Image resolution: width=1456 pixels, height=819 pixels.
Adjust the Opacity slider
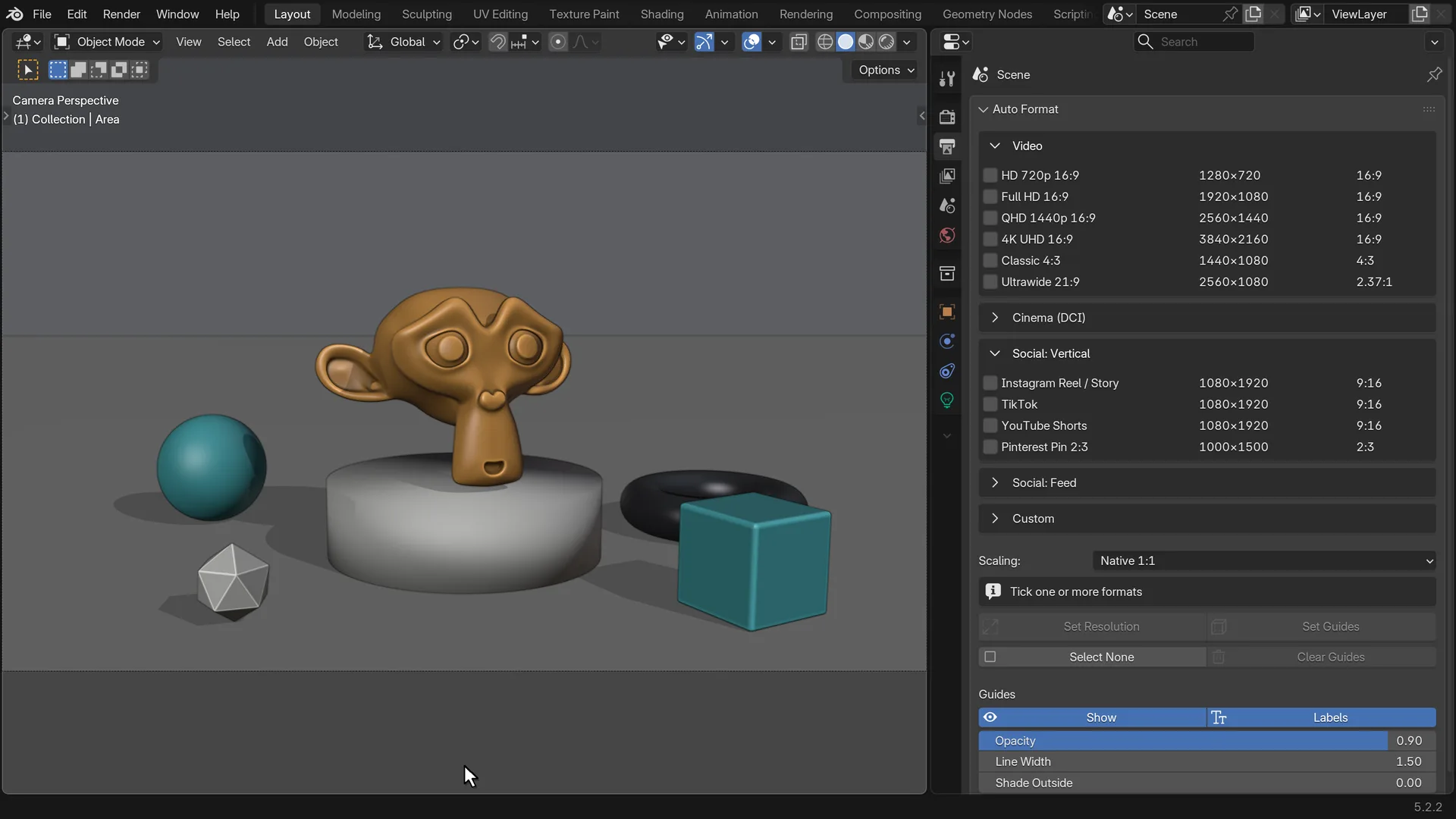click(1207, 741)
